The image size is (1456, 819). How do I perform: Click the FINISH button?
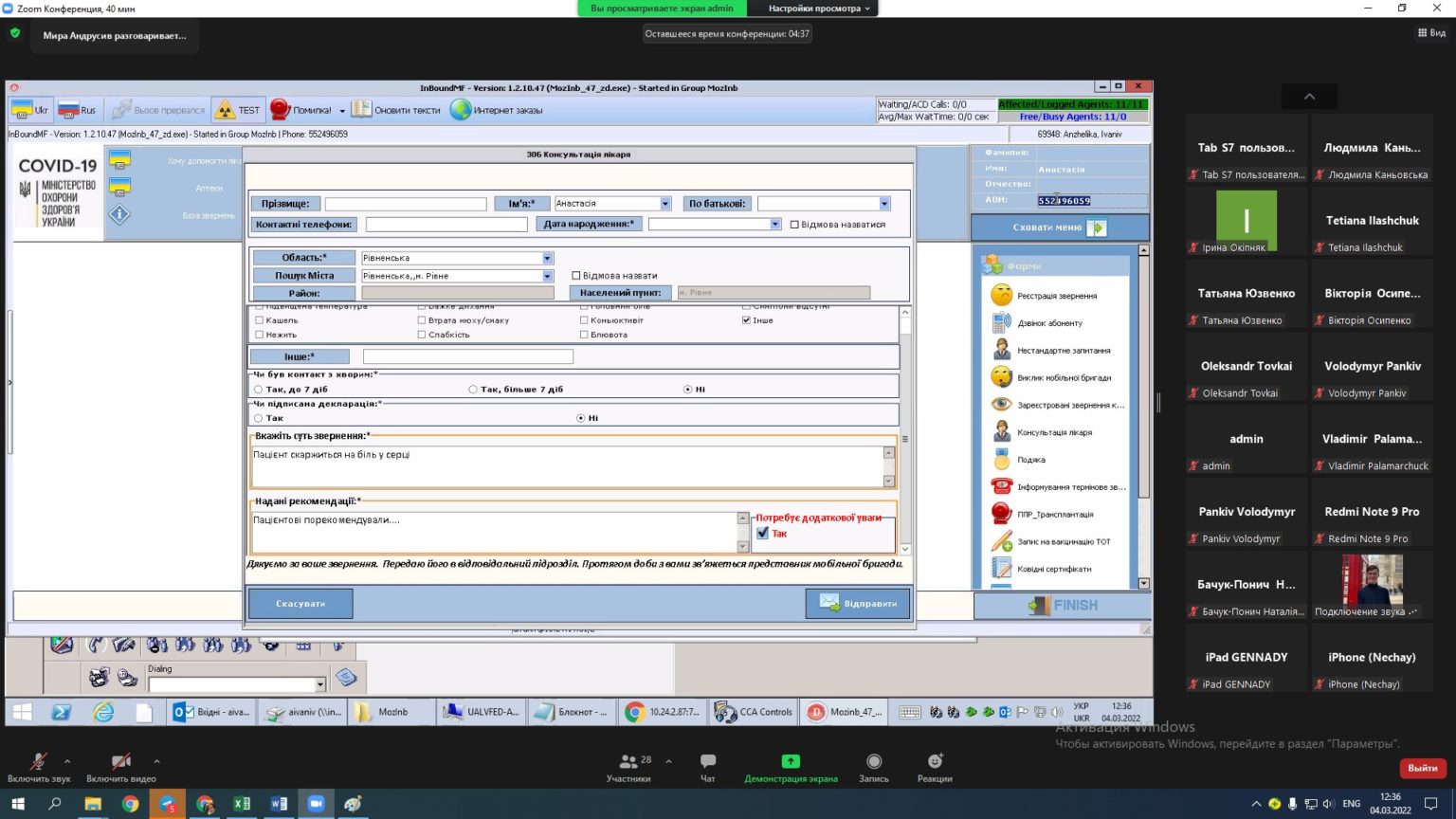pos(1062,606)
